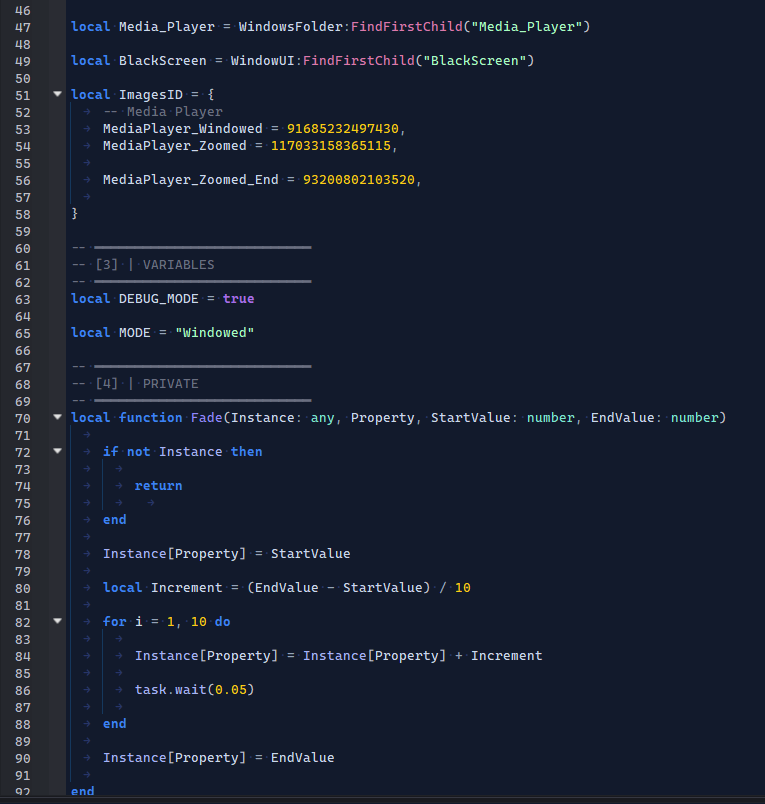Viewport: 765px width, 804px height.
Task: Click the StartValue parameter in signature
Action: [471, 417]
